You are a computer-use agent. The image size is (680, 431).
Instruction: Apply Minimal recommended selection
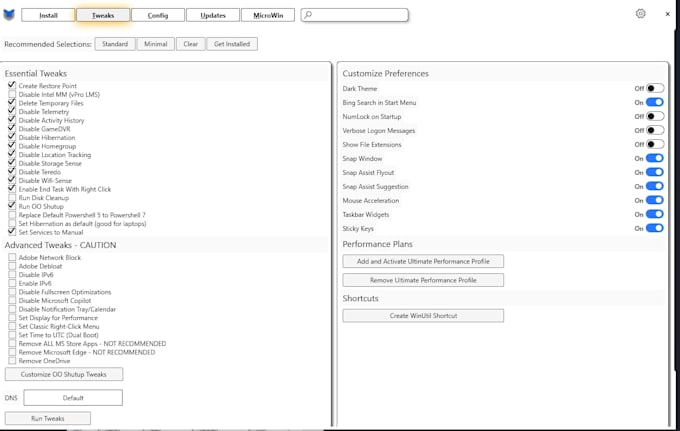pyautogui.click(x=156, y=44)
